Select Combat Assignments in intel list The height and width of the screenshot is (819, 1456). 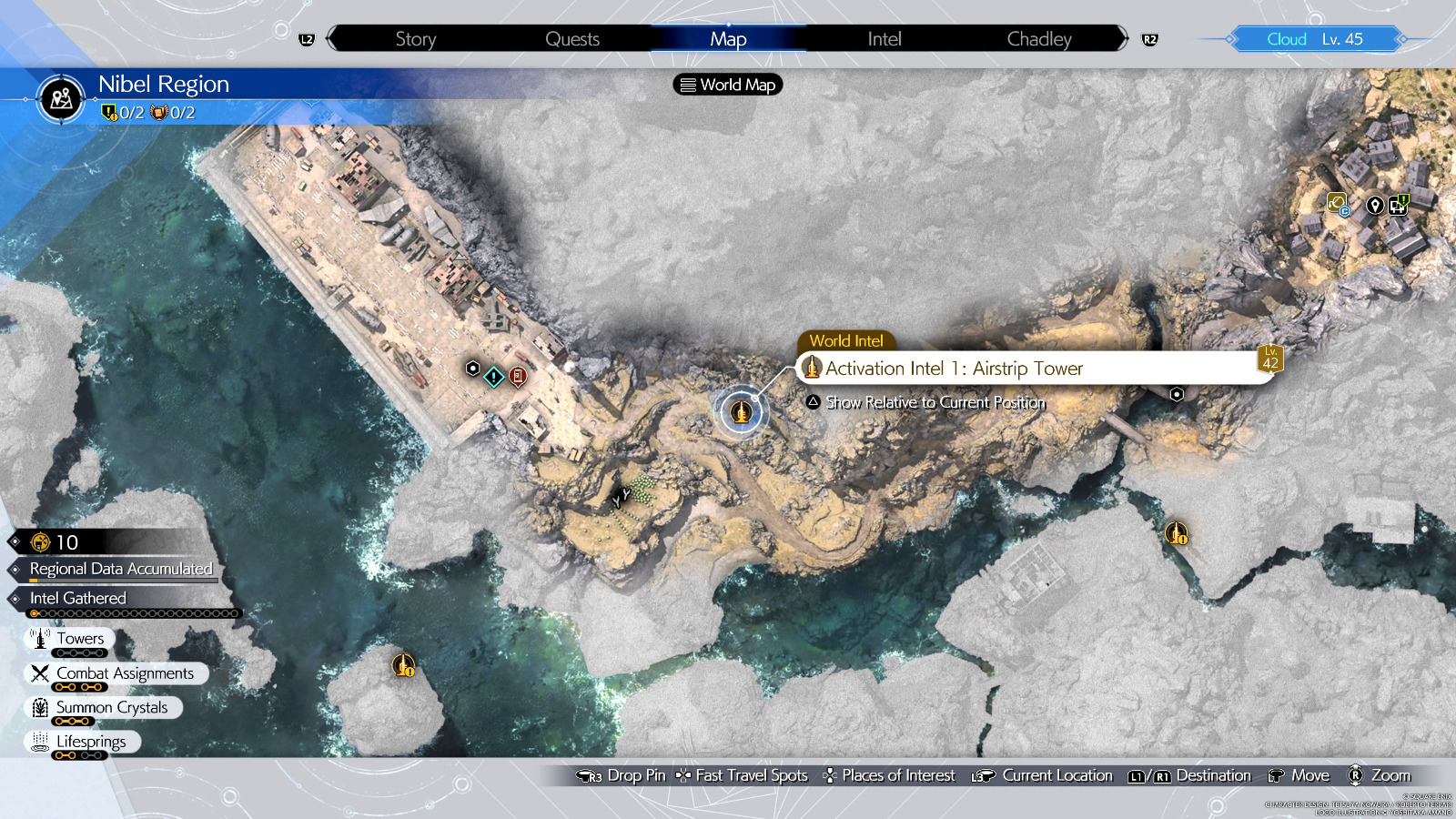pyautogui.click(x=124, y=673)
